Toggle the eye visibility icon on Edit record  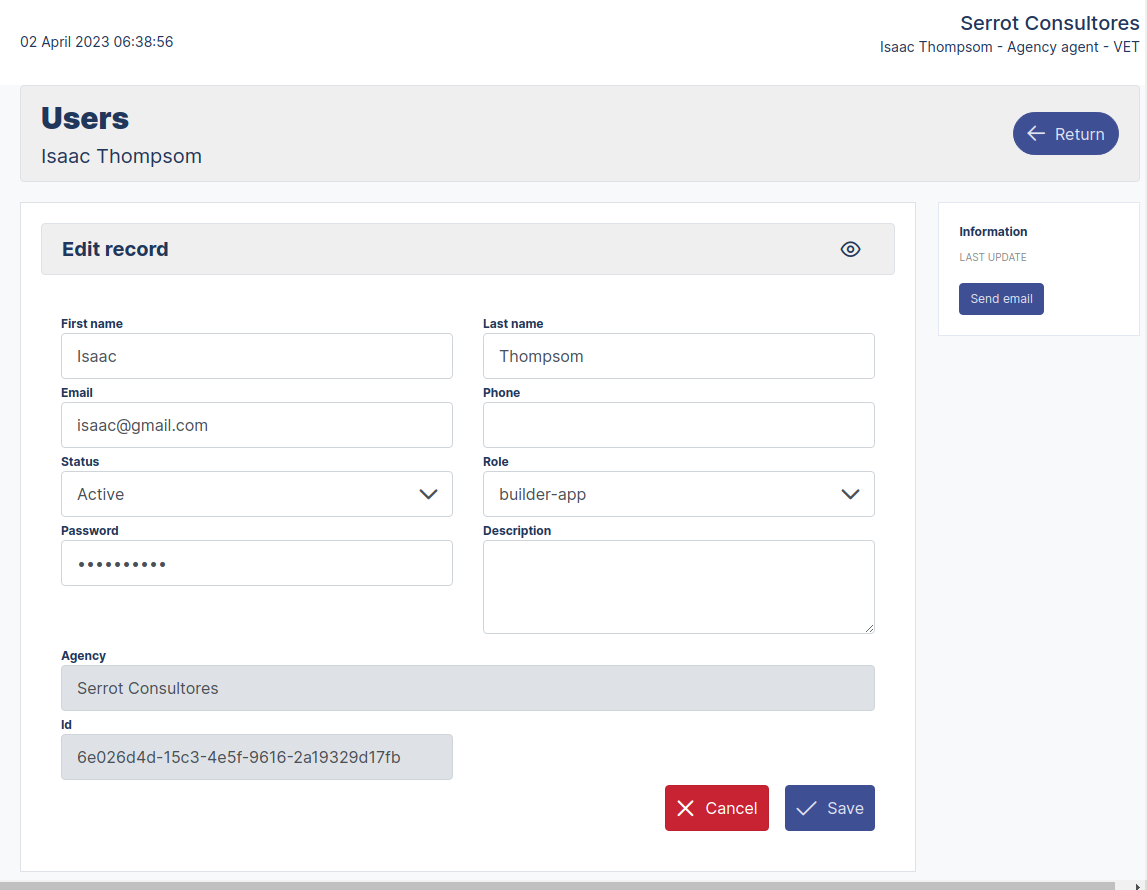[850, 249]
